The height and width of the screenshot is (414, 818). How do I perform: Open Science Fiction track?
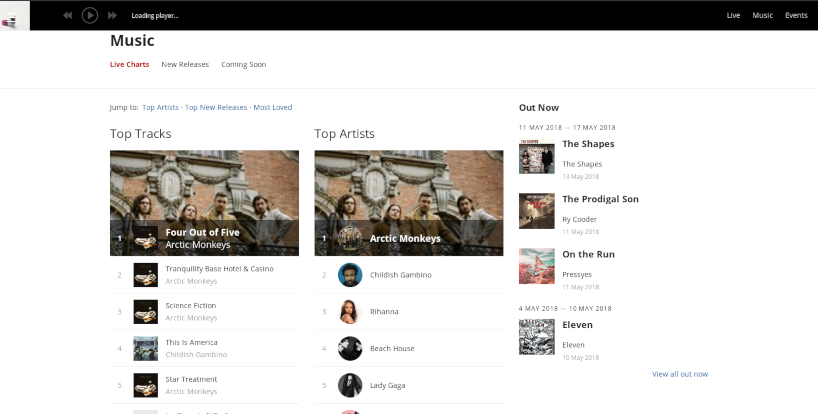190,306
